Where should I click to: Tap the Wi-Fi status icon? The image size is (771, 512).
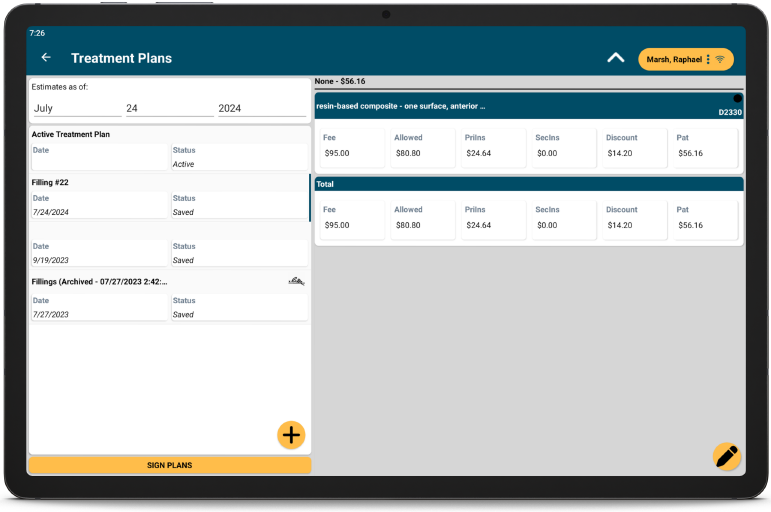point(720,60)
